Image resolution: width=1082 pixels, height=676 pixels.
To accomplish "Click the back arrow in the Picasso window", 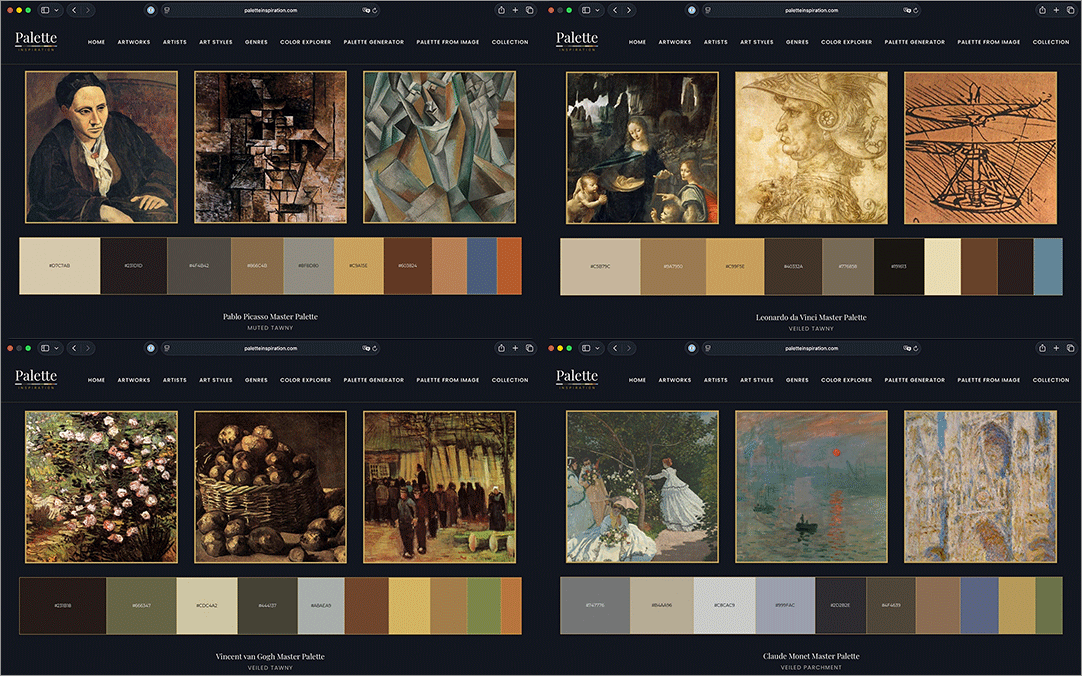I will pyautogui.click(x=74, y=10).
